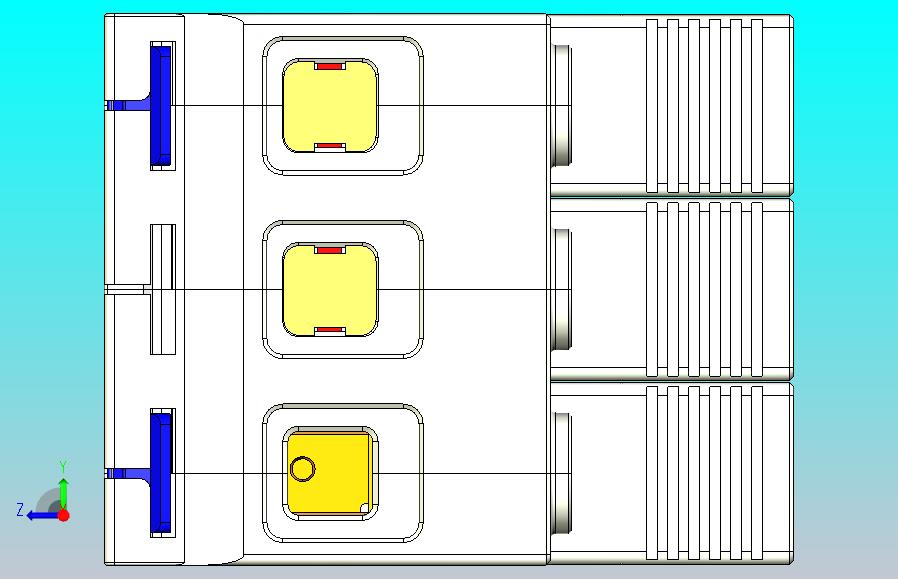The image size is (898, 579).
Task: Select the bottom blue lever part
Action: pyautogui.click(x=160, y=473)
